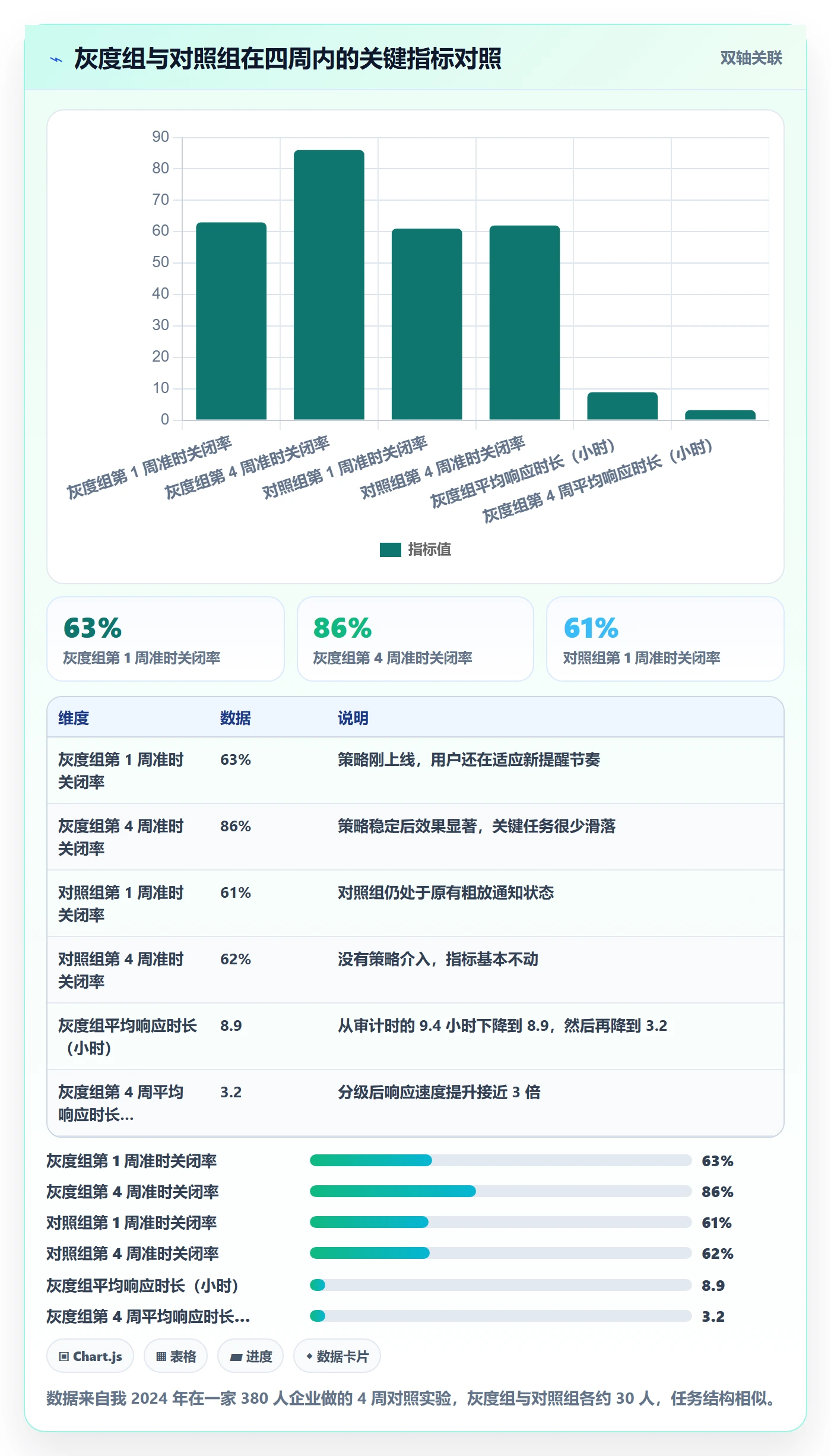
Task: Select the Chart.js tag chip
Action: (x=90, y=1356)
